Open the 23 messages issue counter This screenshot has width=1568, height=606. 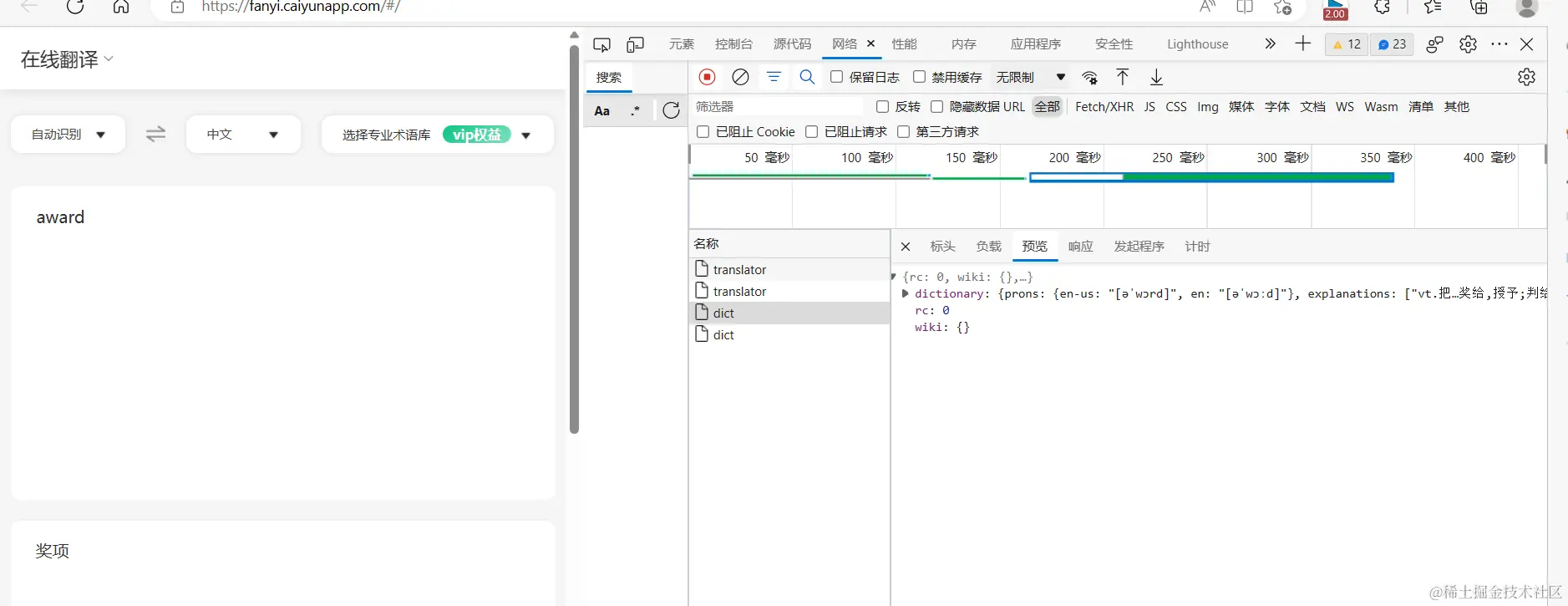point(1392,44)
